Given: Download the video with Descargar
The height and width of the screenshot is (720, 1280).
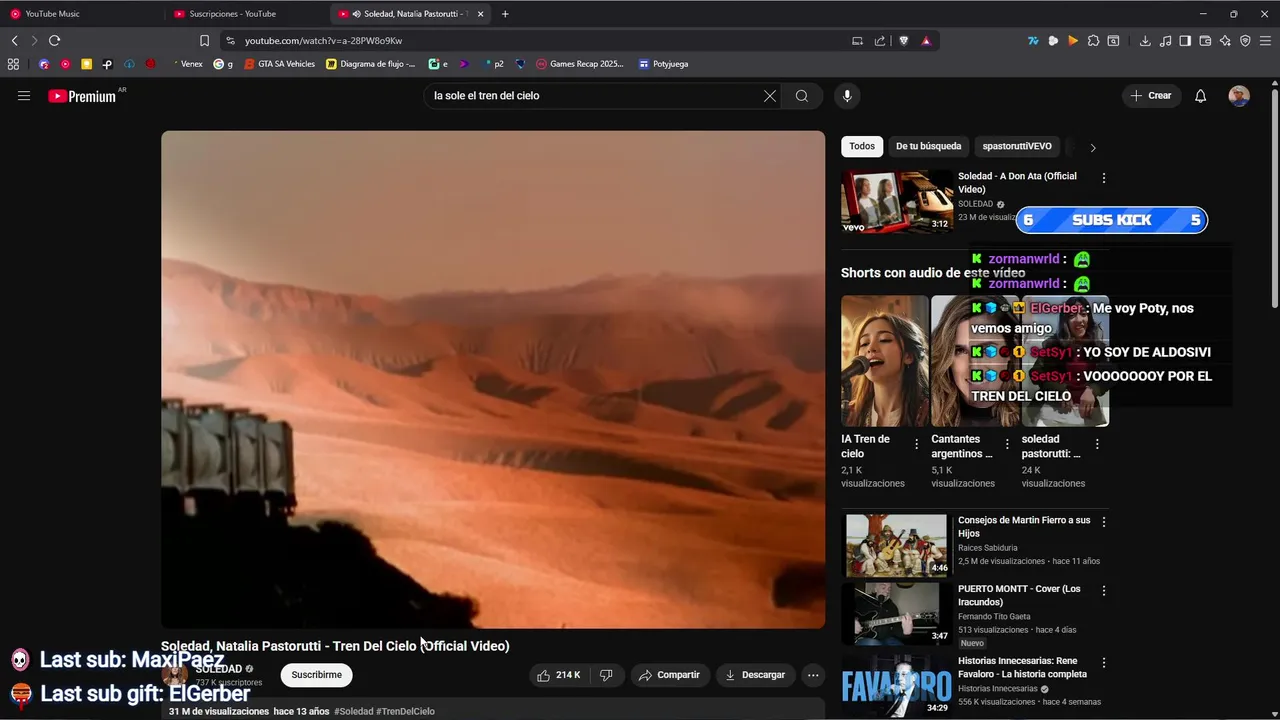Looking at the screenshot, I should pyautogui.click(x=756, y=675).
